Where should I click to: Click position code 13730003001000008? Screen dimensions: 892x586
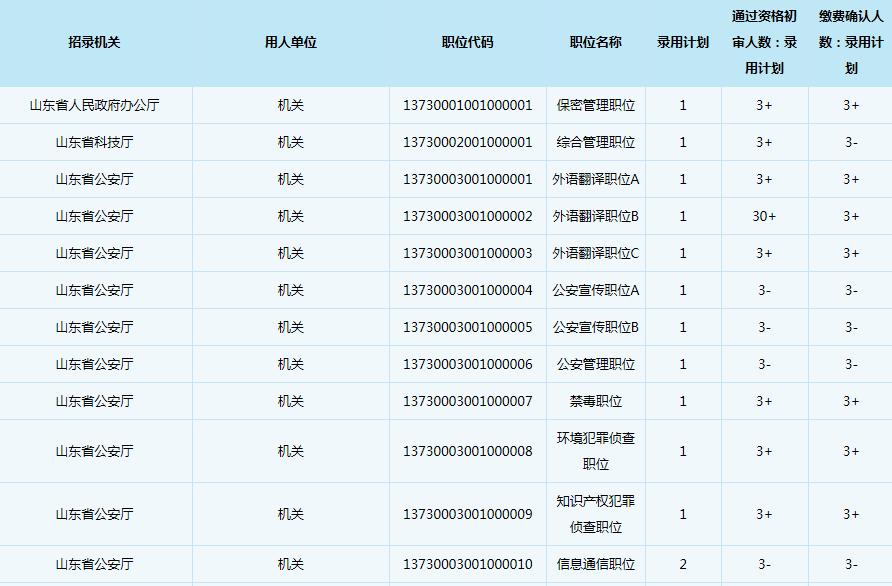468,451
